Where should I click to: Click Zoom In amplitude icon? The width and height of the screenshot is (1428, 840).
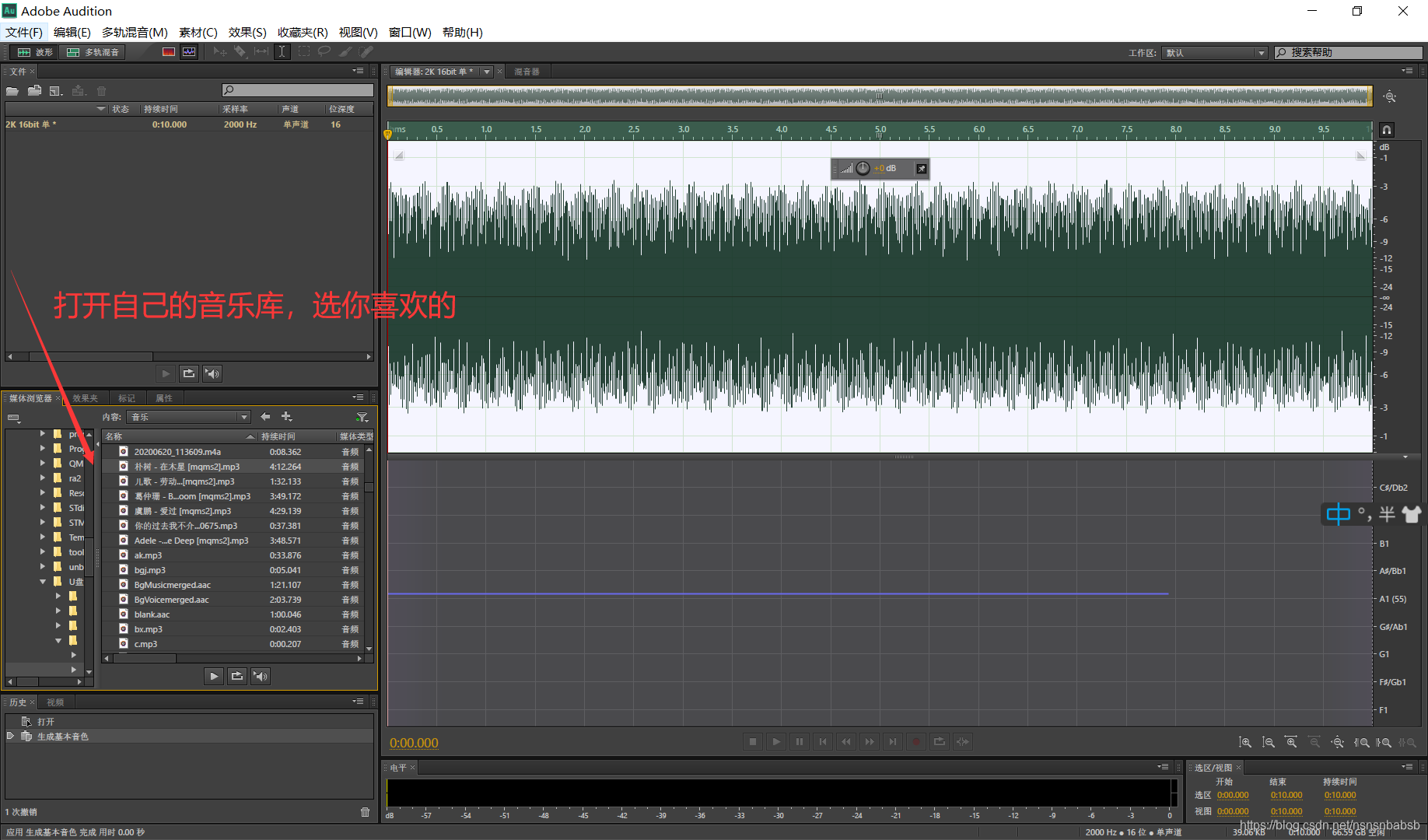[1245, 743]
